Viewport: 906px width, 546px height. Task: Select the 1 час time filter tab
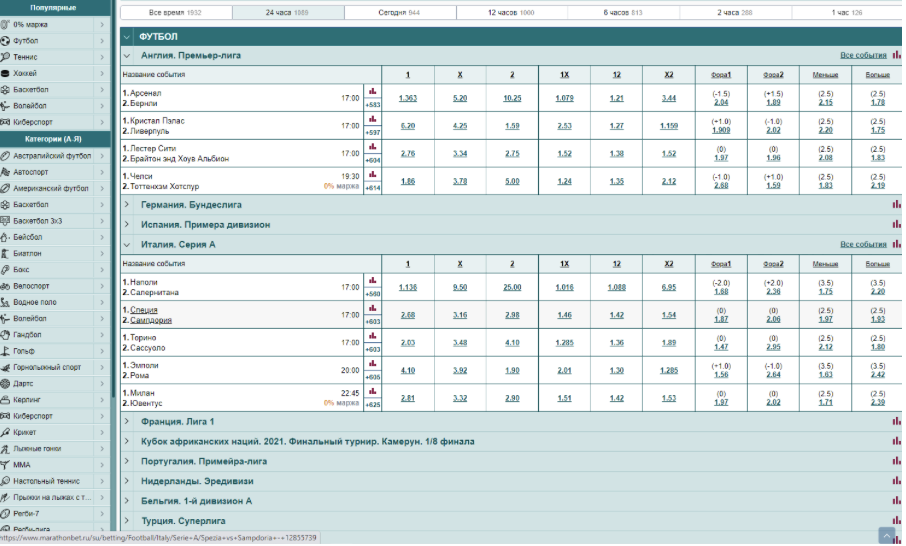click(x=846, y=12)
